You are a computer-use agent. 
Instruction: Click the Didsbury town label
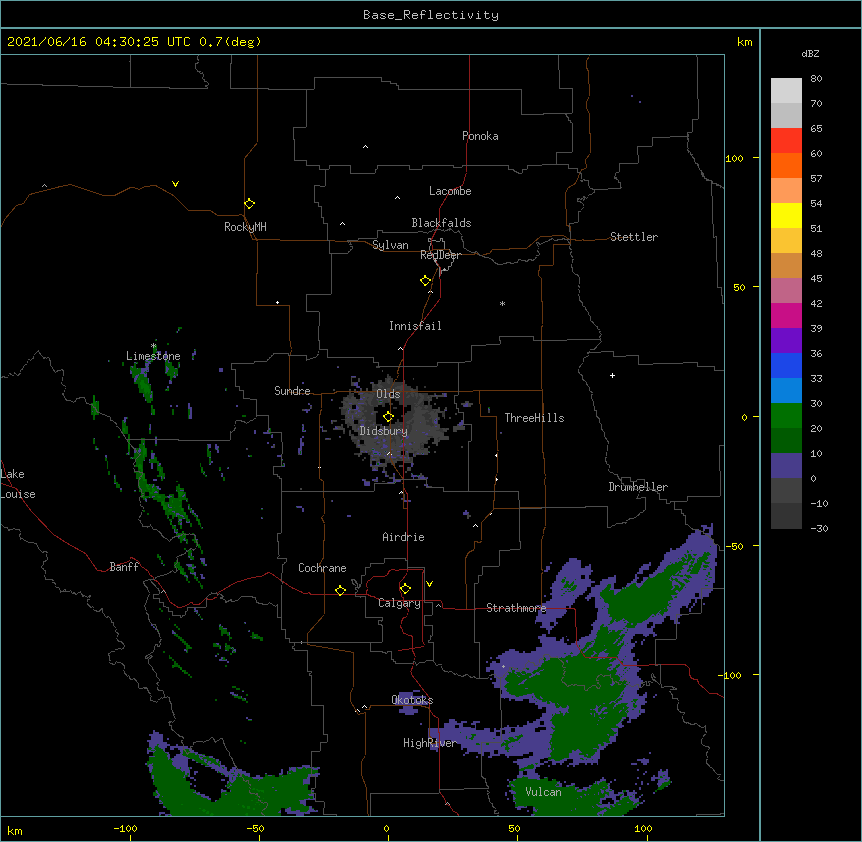click(383, 431)
